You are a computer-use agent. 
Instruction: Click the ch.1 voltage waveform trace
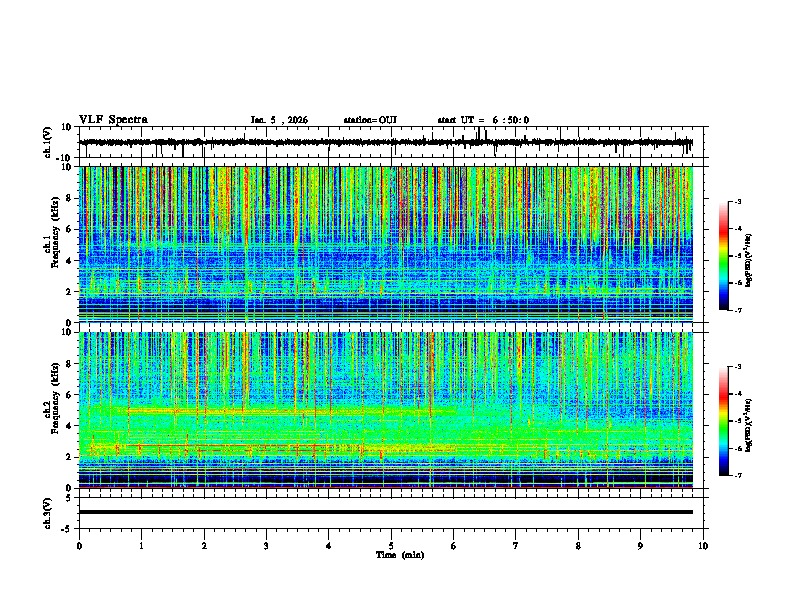[386, 142]
